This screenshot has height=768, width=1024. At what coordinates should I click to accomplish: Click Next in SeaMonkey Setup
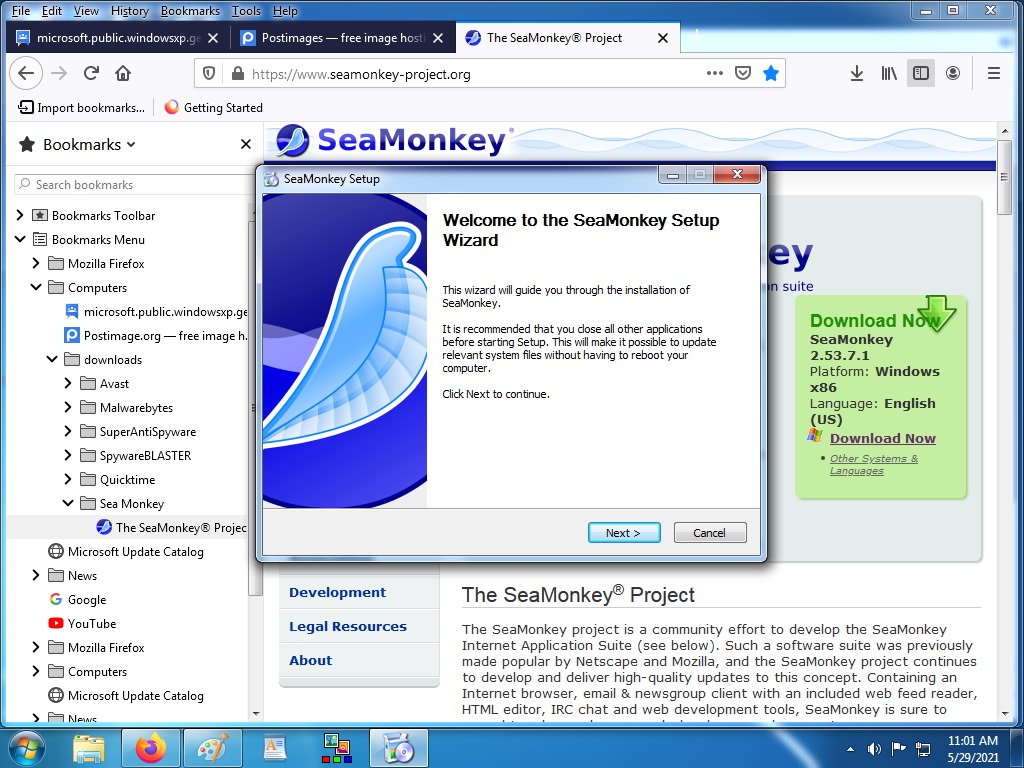coord(624,533)
